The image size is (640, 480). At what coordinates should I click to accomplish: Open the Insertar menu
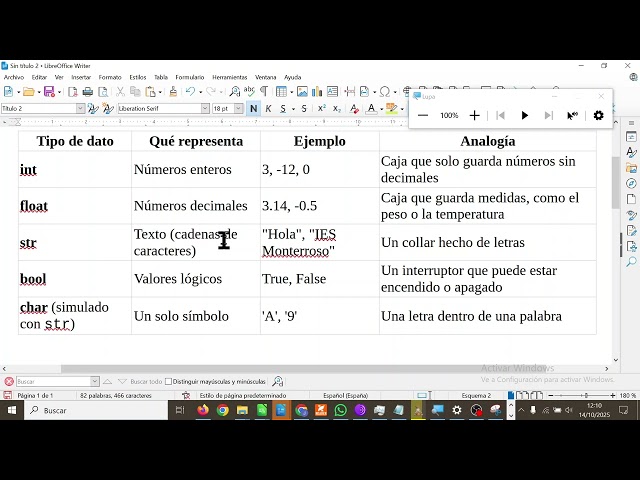point(81,77)
